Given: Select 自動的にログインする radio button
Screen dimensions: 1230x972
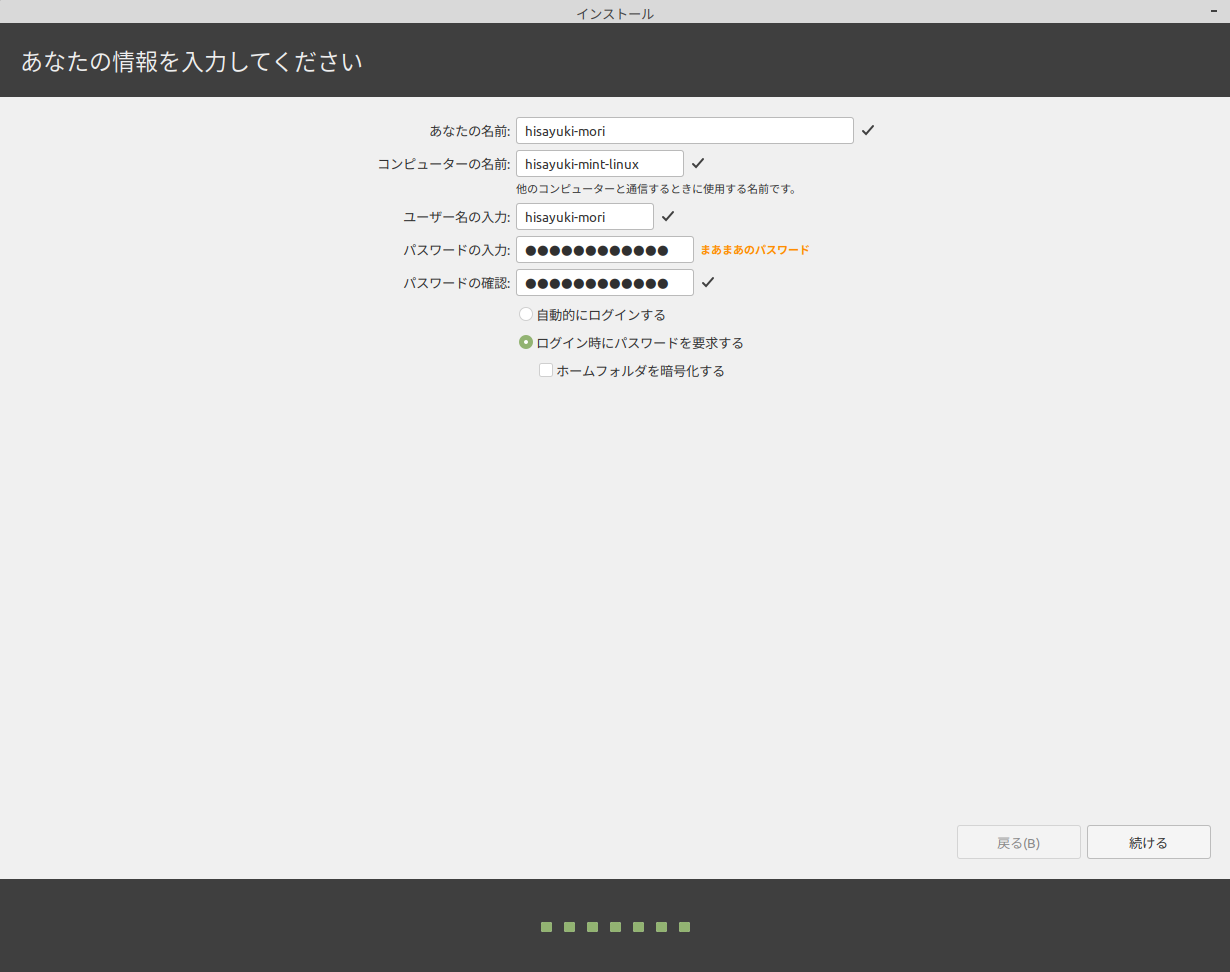Looking at the screenshot, I should (526, 314).
